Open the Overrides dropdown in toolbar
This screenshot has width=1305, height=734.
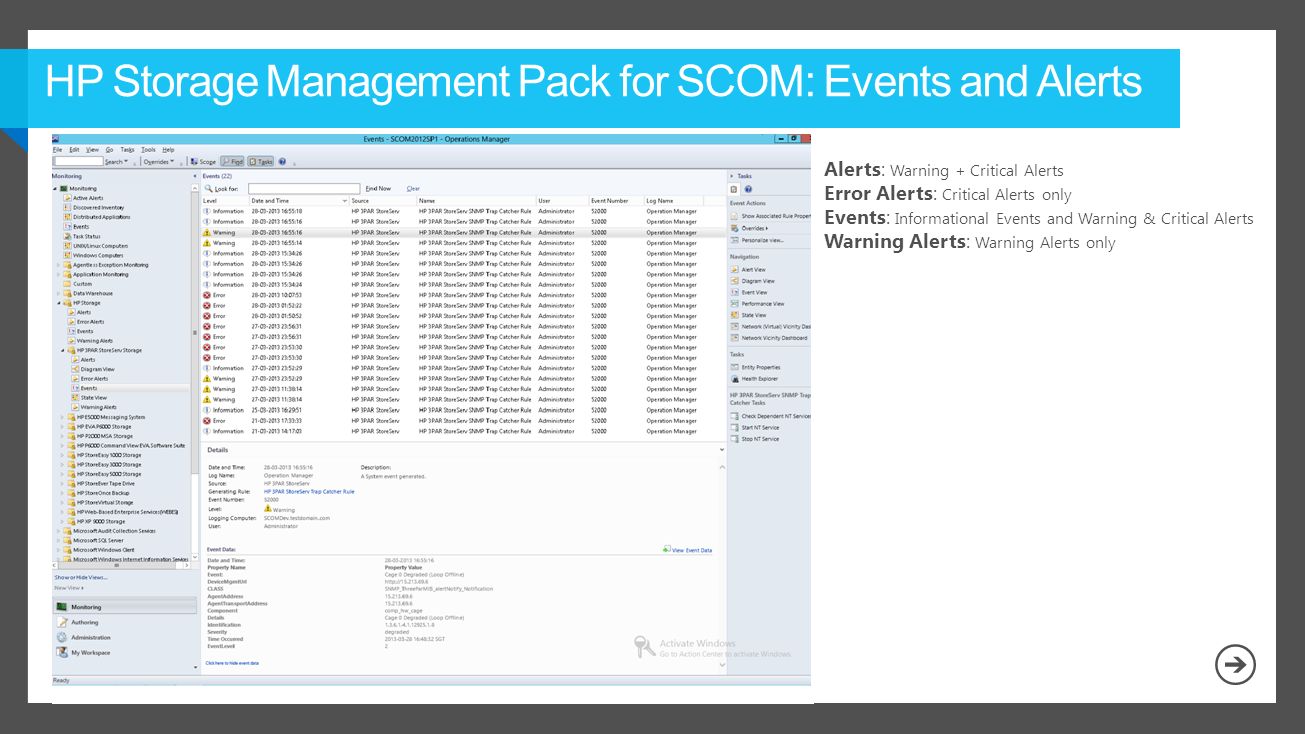pyautogui.click(x=159, y=161)
